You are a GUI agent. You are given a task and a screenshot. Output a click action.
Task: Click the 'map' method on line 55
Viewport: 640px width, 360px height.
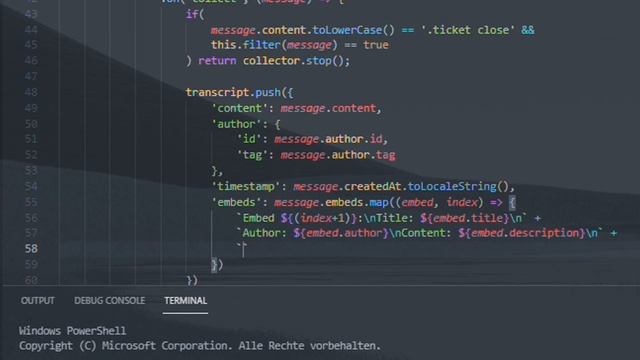(x=379, y=202)
